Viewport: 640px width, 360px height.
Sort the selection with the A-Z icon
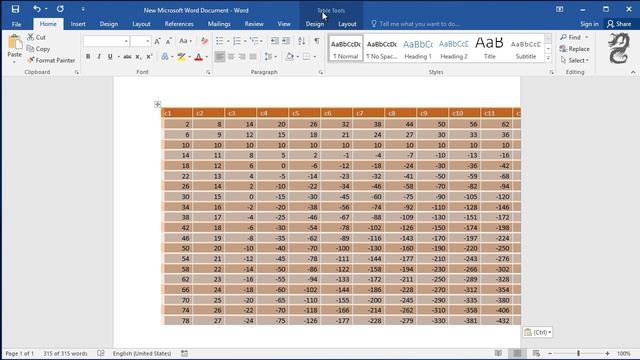302,41
